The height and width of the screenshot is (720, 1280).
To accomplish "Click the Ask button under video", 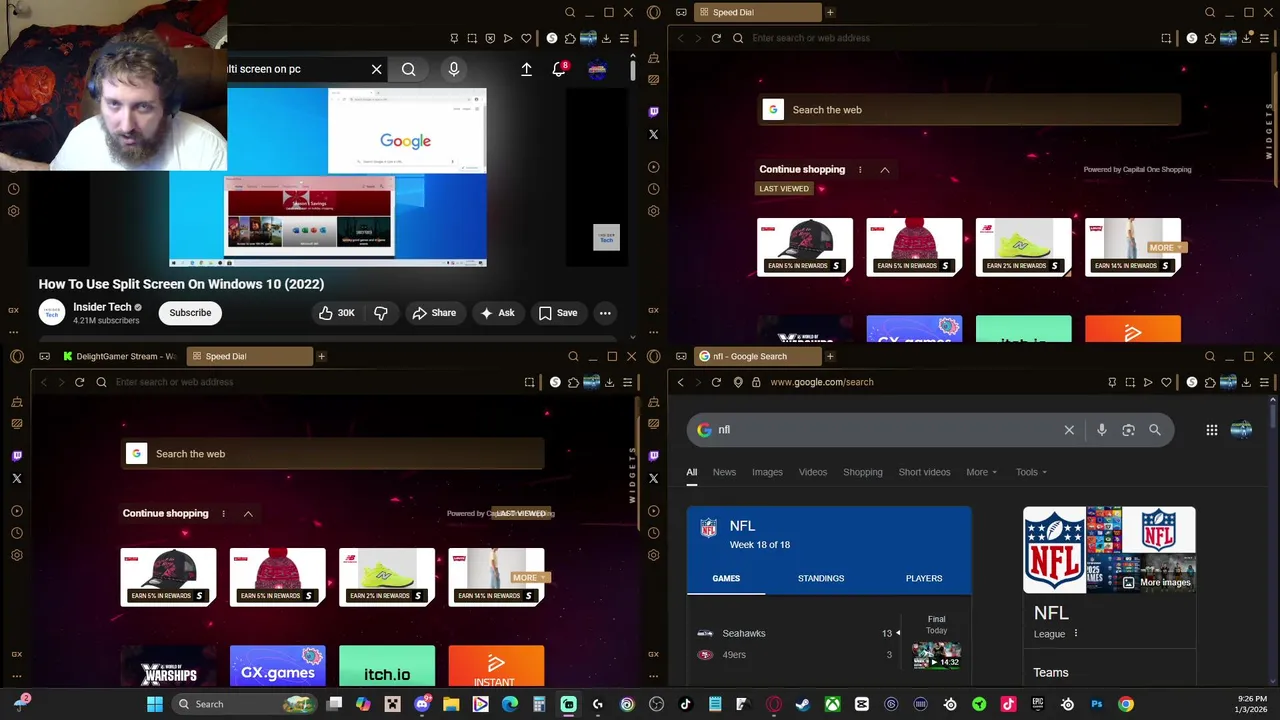I will point(496,313).
